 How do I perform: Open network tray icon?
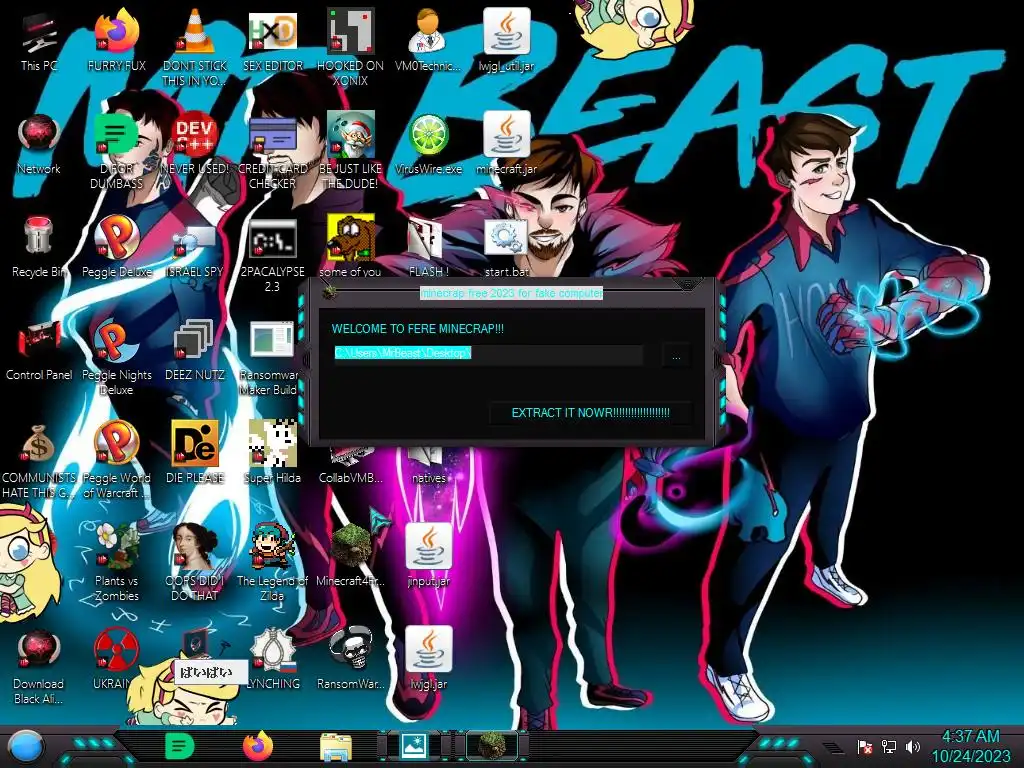click(889, 746)
